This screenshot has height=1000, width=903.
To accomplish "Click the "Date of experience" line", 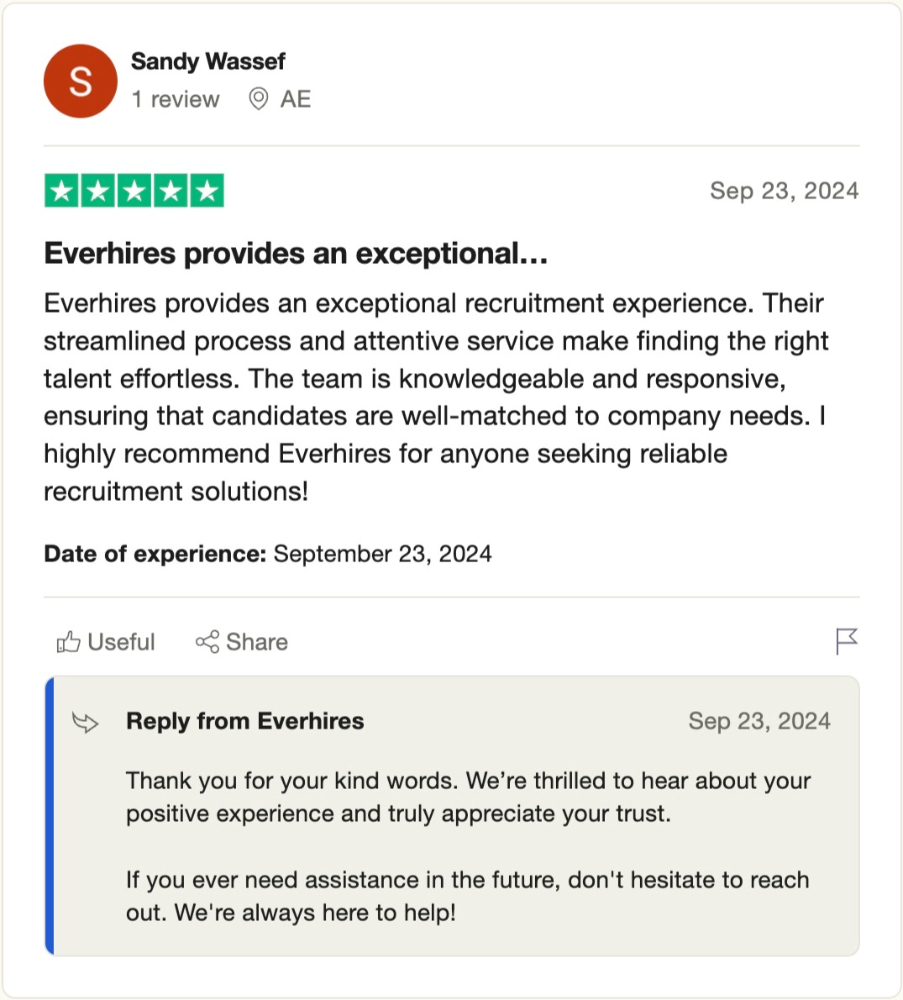I will [268, 553].
